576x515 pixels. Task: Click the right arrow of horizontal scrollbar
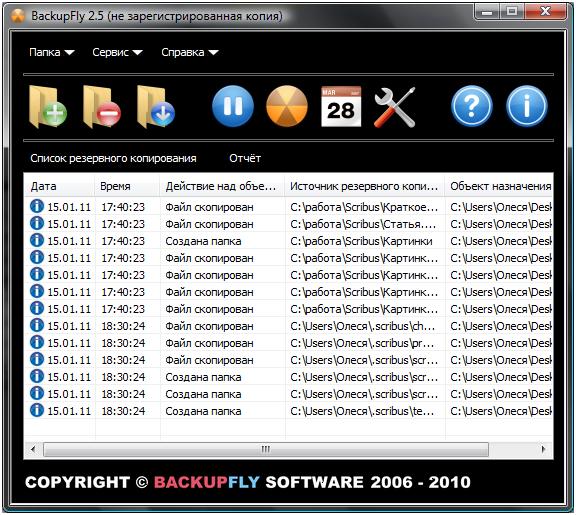tap(544, 449)
